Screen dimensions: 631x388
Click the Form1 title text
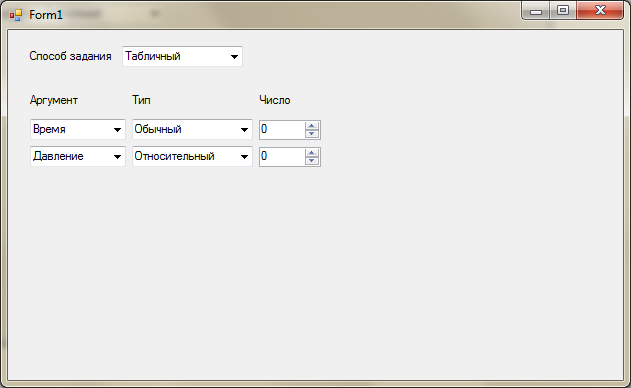pos(46,15)
